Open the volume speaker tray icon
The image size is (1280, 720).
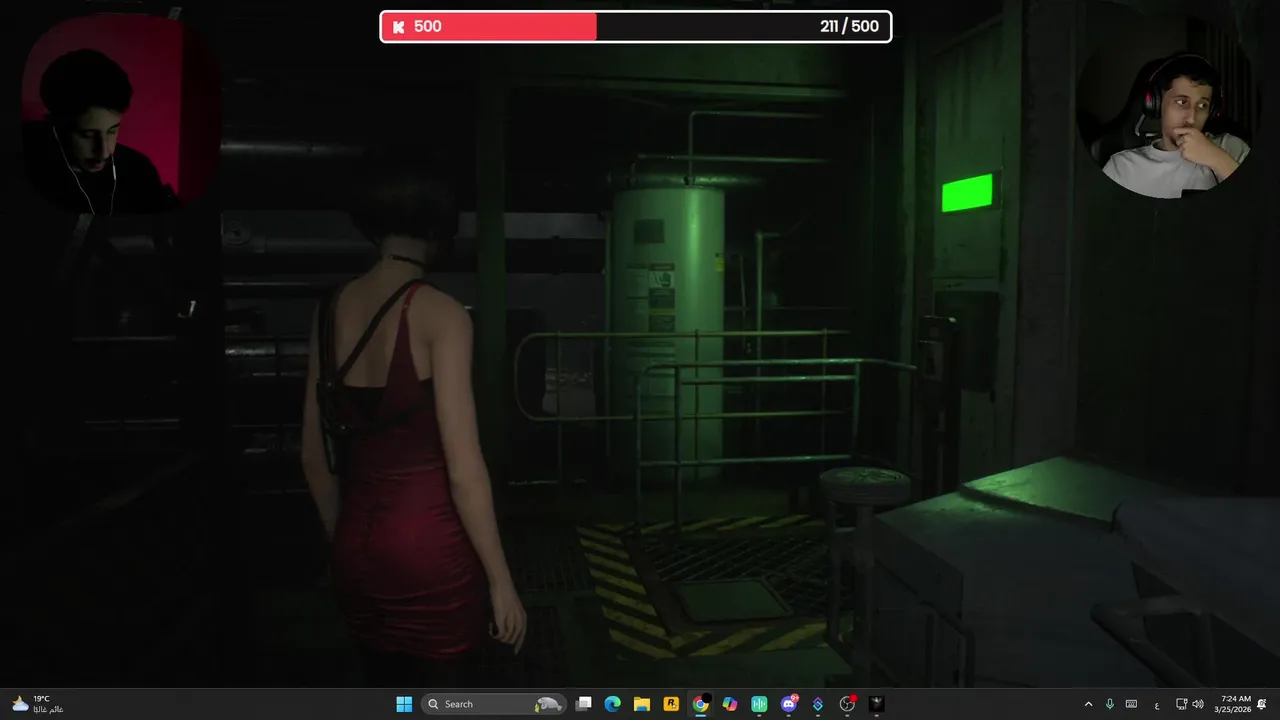pyautogui.click(x=1198, y=704)
